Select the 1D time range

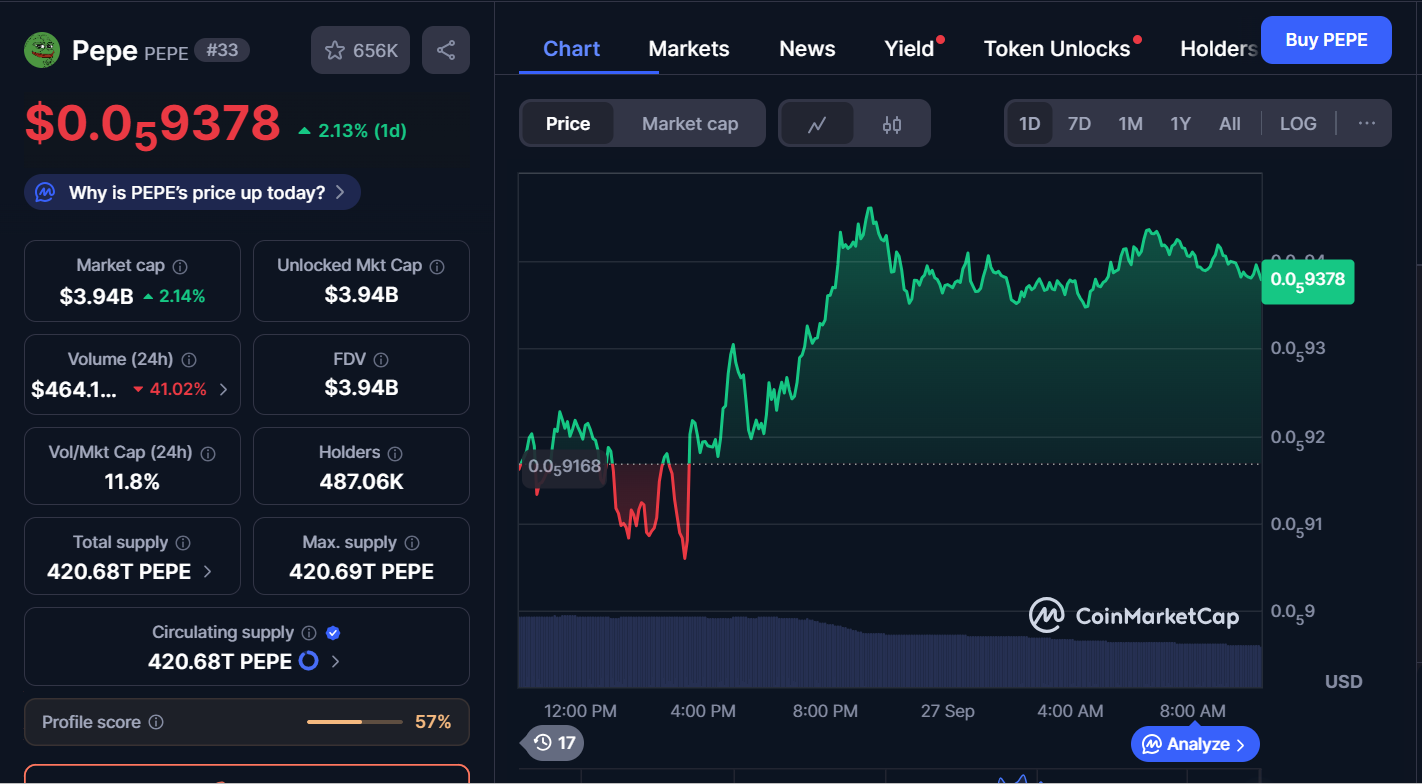(1030, 124)
